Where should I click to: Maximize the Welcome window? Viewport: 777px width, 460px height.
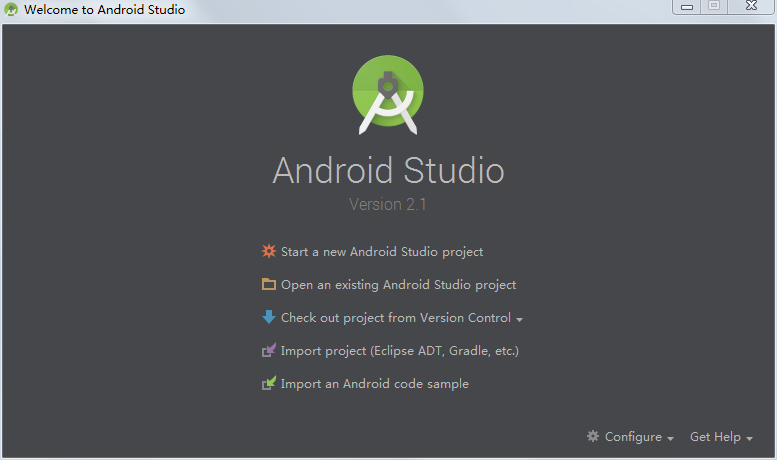pyautogui.click(x=714, y=6)
